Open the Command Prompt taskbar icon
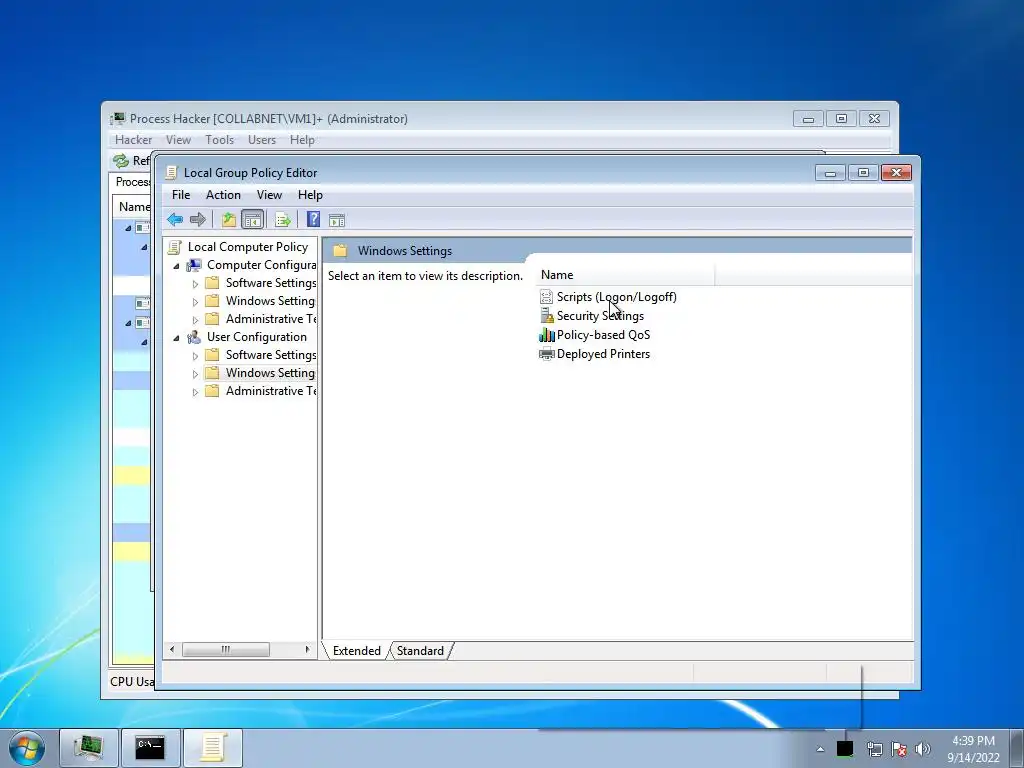1024x768 pixels. coord(150,748)
